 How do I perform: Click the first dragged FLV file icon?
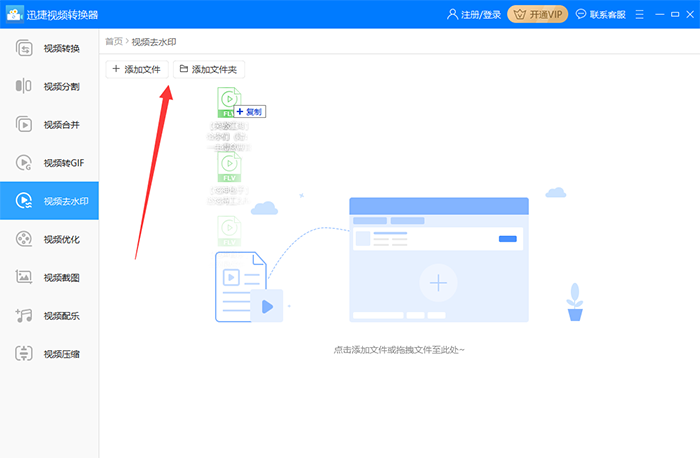click(229, 102)
